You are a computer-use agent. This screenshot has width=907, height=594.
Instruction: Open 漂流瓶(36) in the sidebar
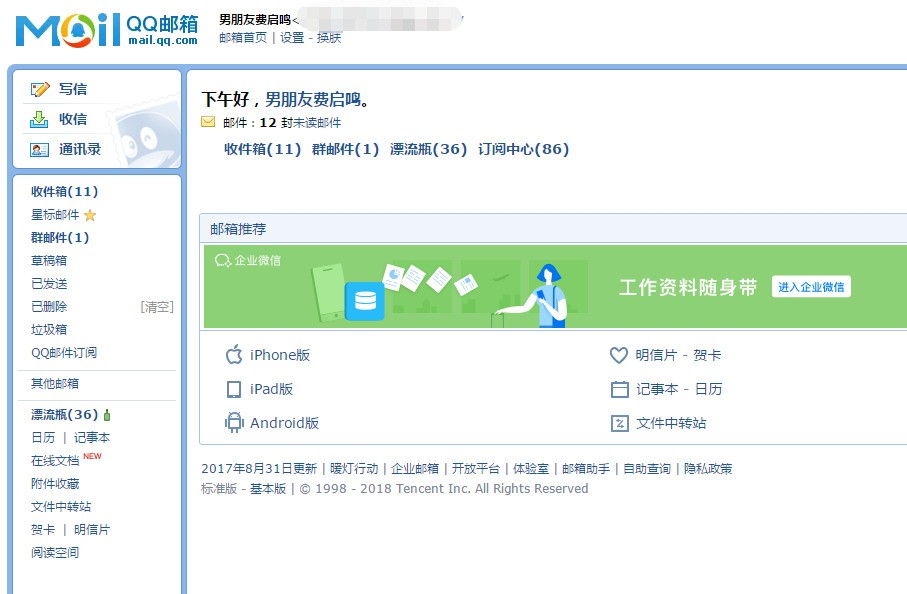(x=64, y=415)
